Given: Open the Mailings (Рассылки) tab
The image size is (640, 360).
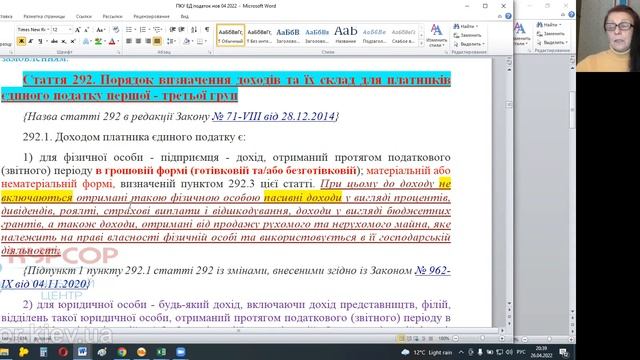Looking at the screenshot, I should pos(112,16).
